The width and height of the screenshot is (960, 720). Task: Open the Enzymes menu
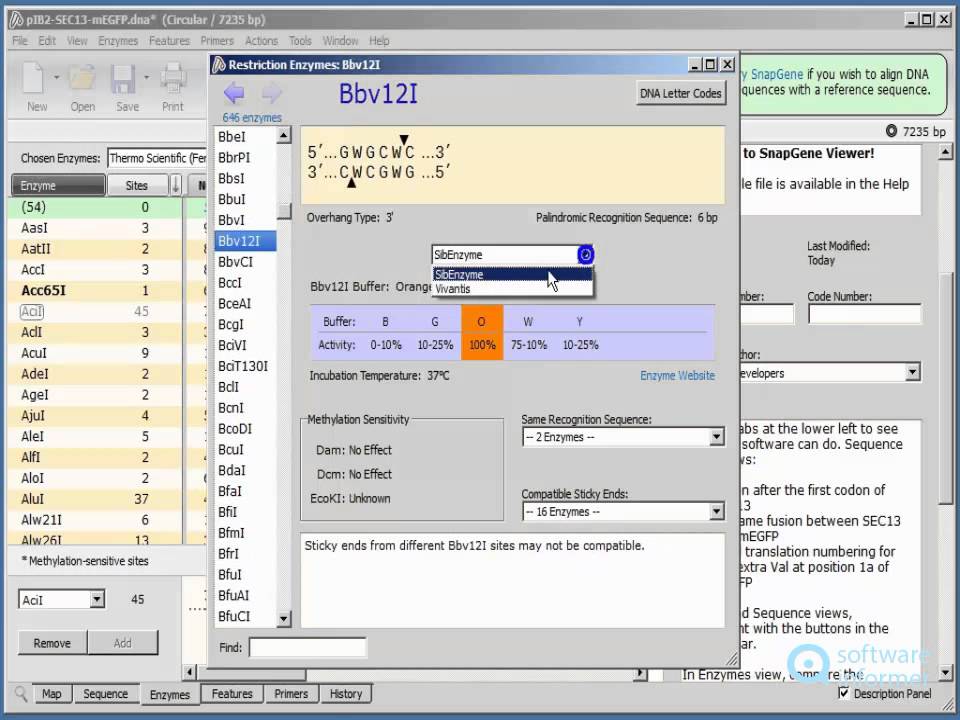118,41
